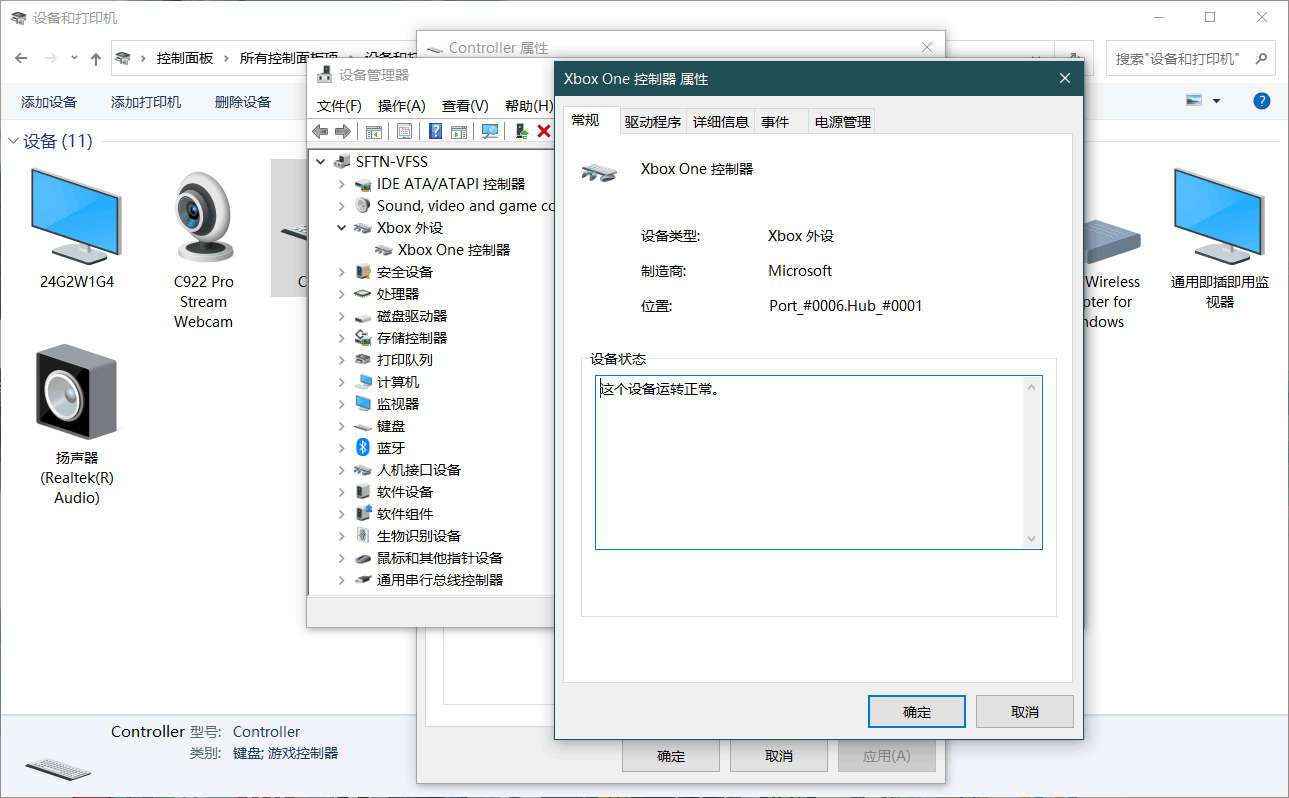The height and width of the screenshot is (798, 1289).
Task: Click the Explorer back navigation arrow
Action: pyautogui.click(x=21, y=58)
